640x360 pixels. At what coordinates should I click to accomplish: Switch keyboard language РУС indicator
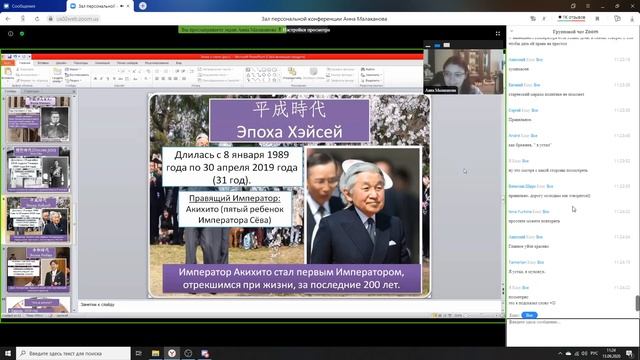[594, 353]
